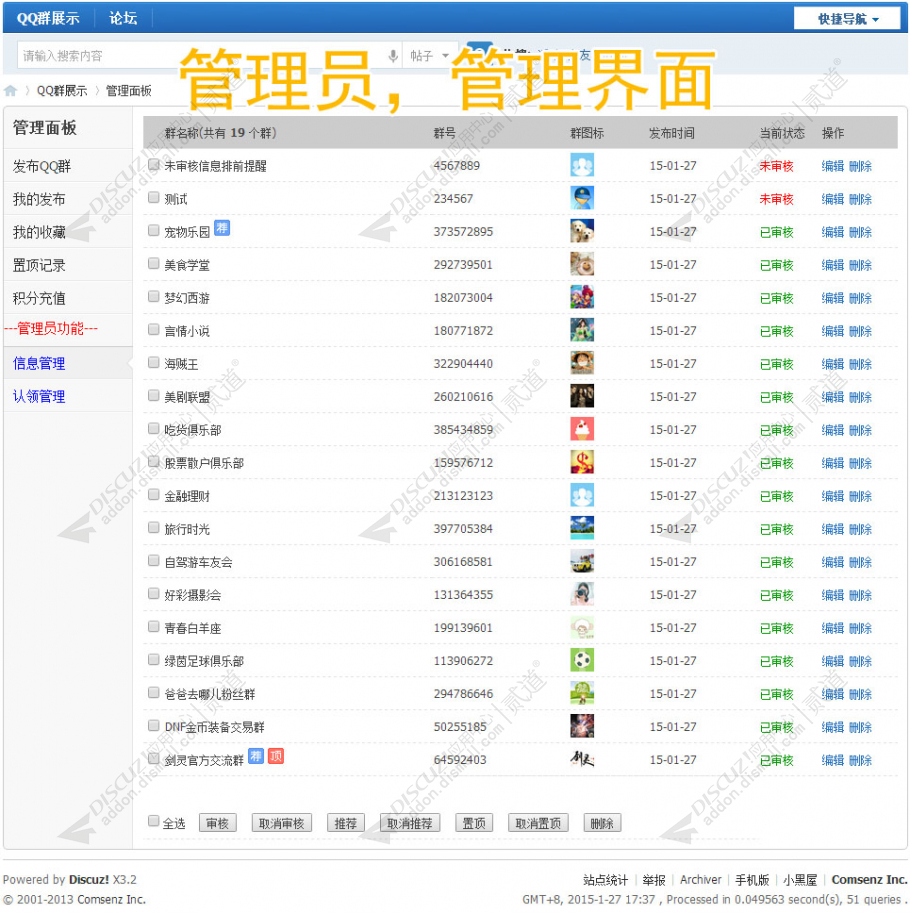Tick the checkbox for 宠物乐园
Screen dimensions: 910x913
click(154, 231)
